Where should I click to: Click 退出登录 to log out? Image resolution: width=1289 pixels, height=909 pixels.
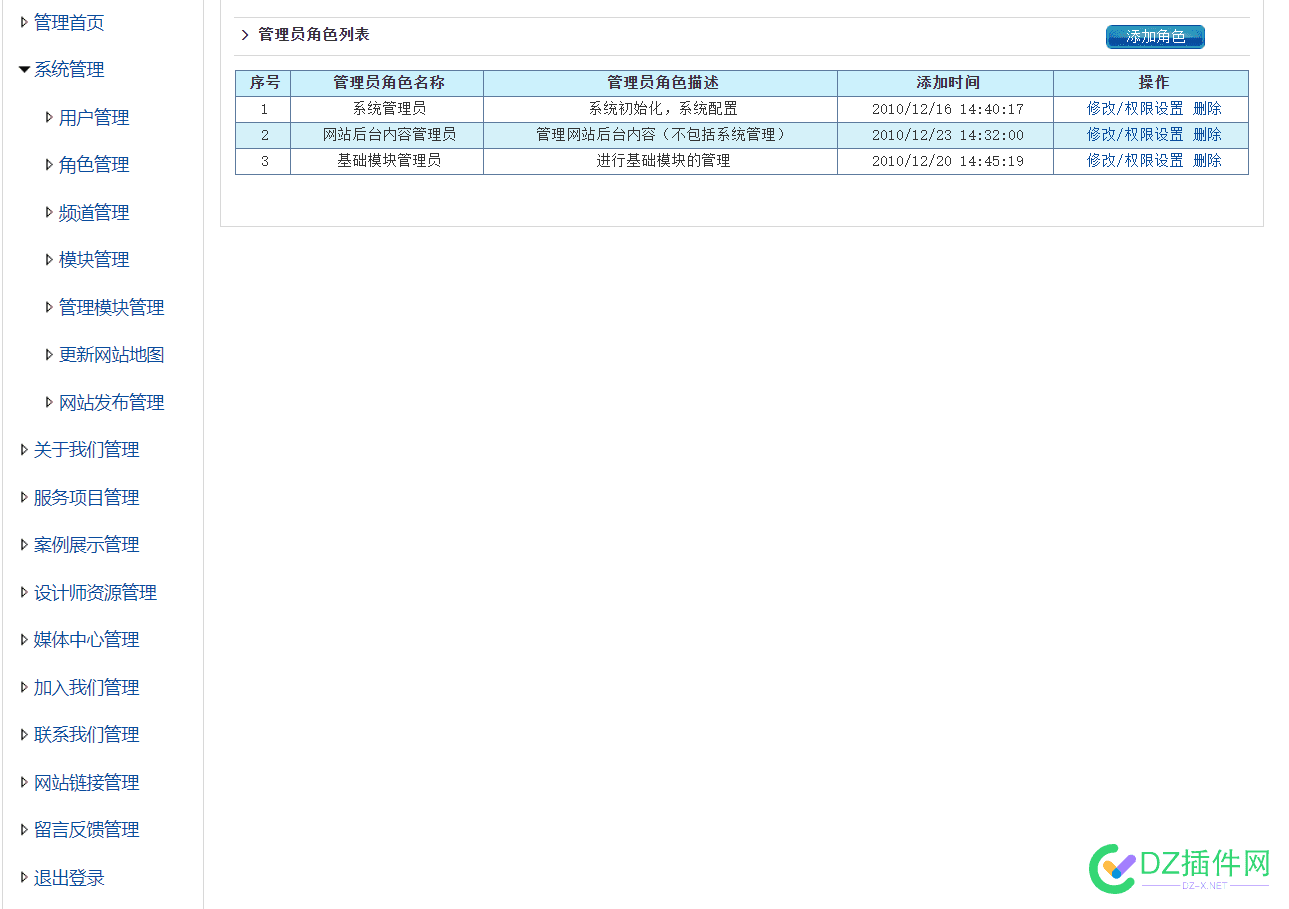pos(69,877)
